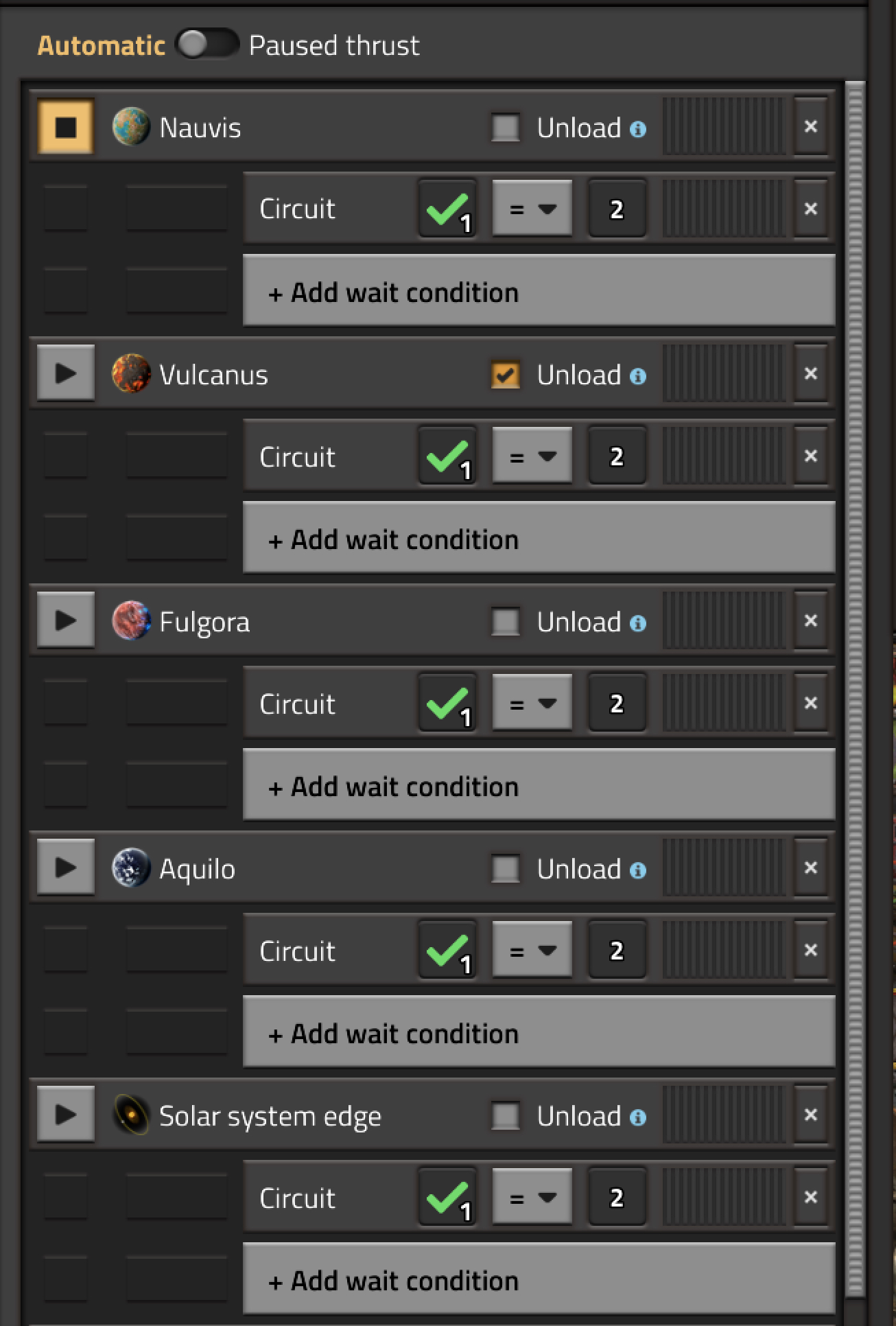Click the constant value 2 field for Aquilo circuit
The height and width of the screenshot is (1326, 896).
[x=617, y=950]
